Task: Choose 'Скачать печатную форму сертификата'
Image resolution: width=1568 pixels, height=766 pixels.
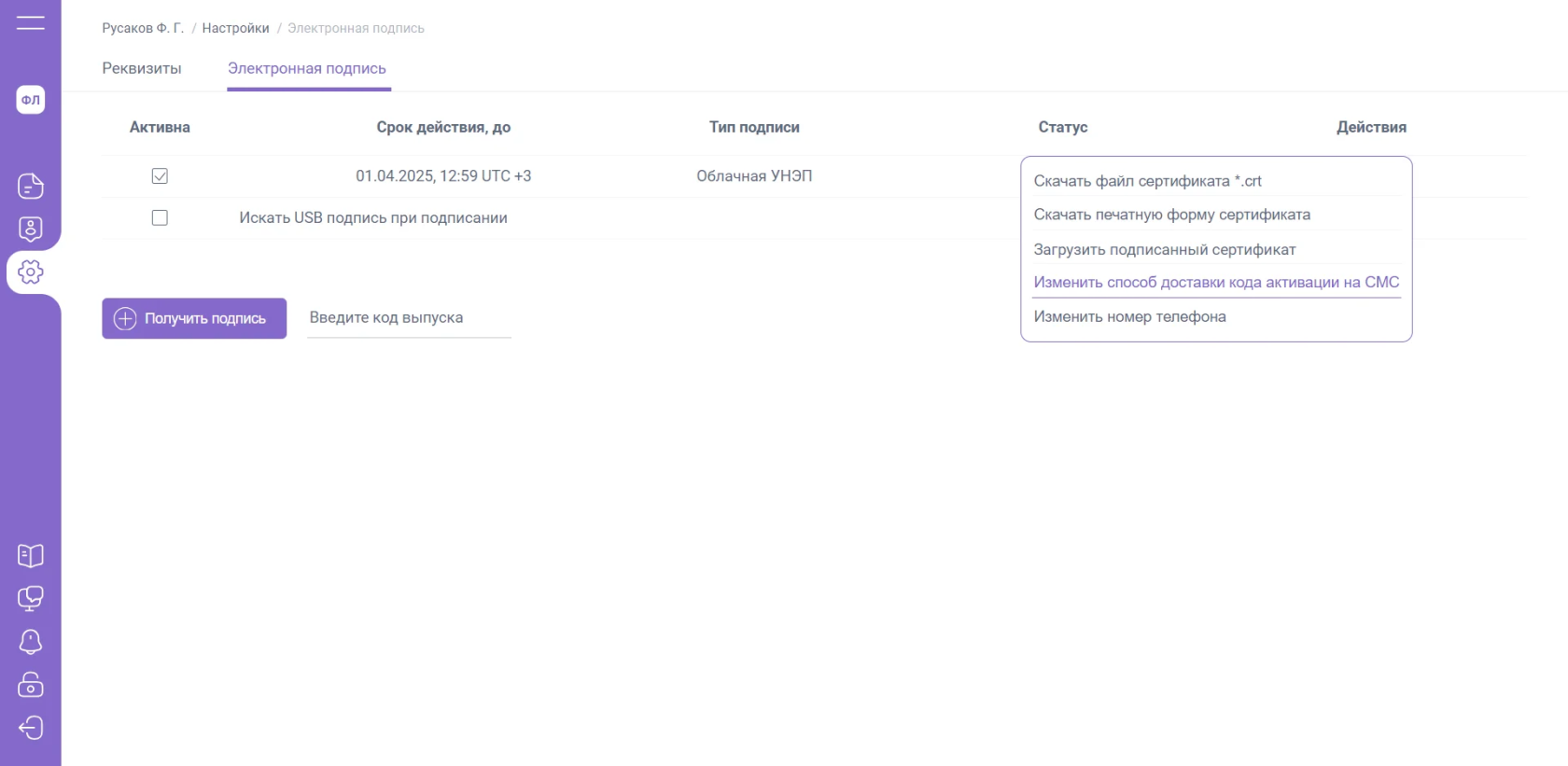Action: pyautogui.click(x=1171, y=215)
